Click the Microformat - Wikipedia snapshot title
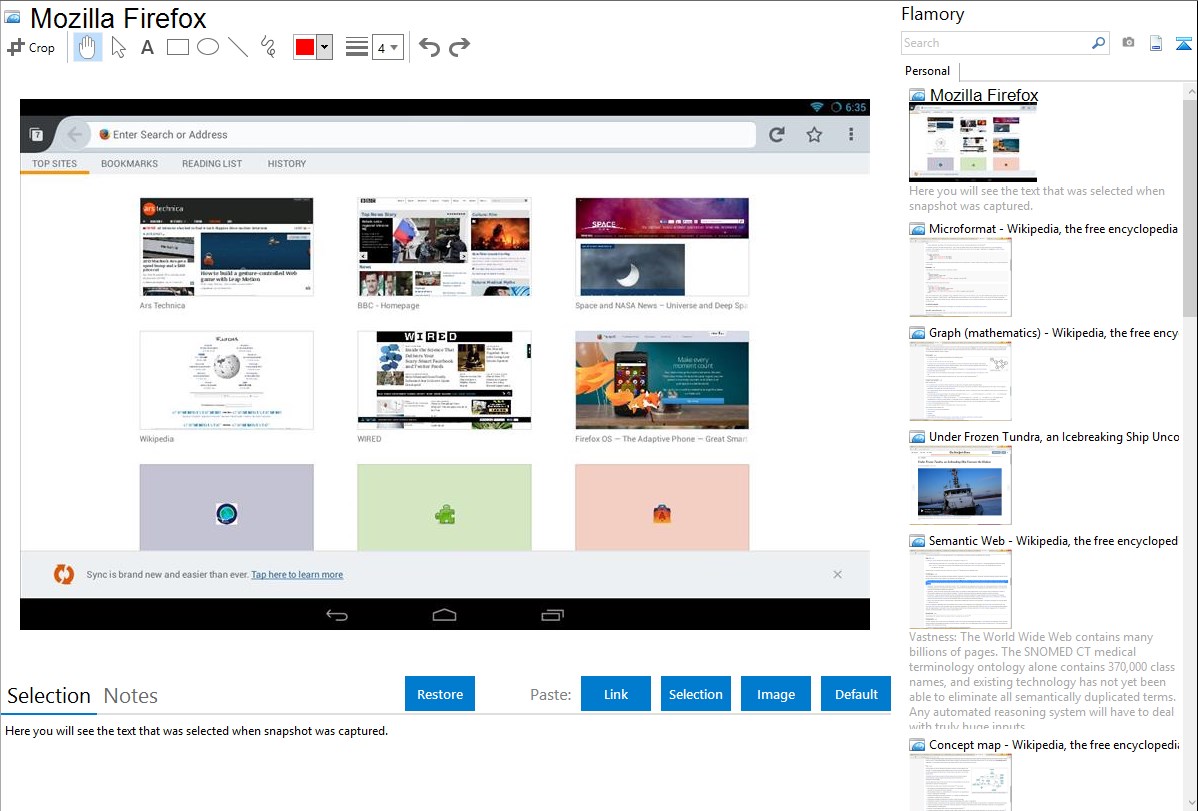Image resolution: width=1198 pixels, height=811 pixels. (x=1053, y=229)
